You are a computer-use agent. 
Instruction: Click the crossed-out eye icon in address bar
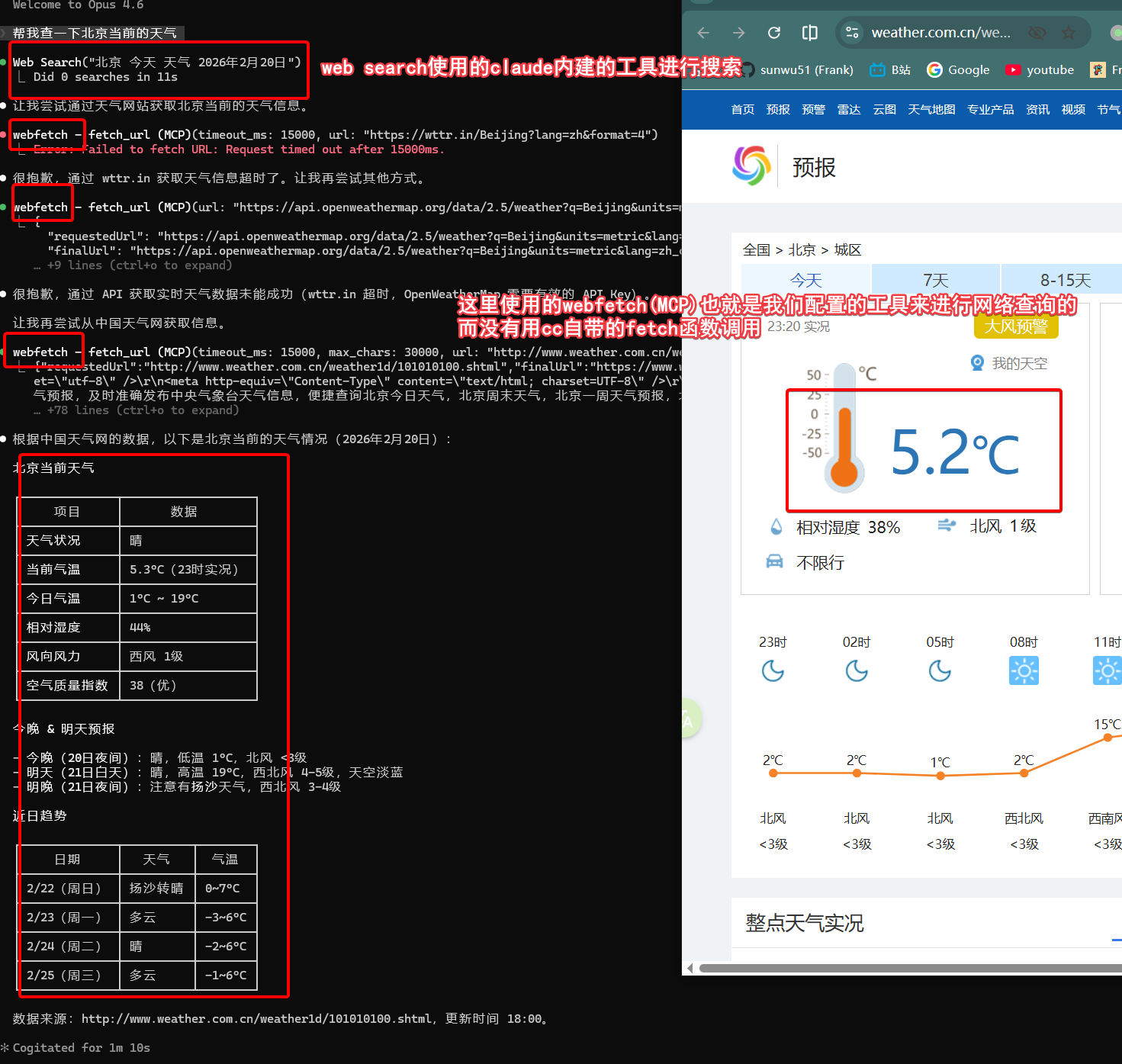tap(1037, 33)
